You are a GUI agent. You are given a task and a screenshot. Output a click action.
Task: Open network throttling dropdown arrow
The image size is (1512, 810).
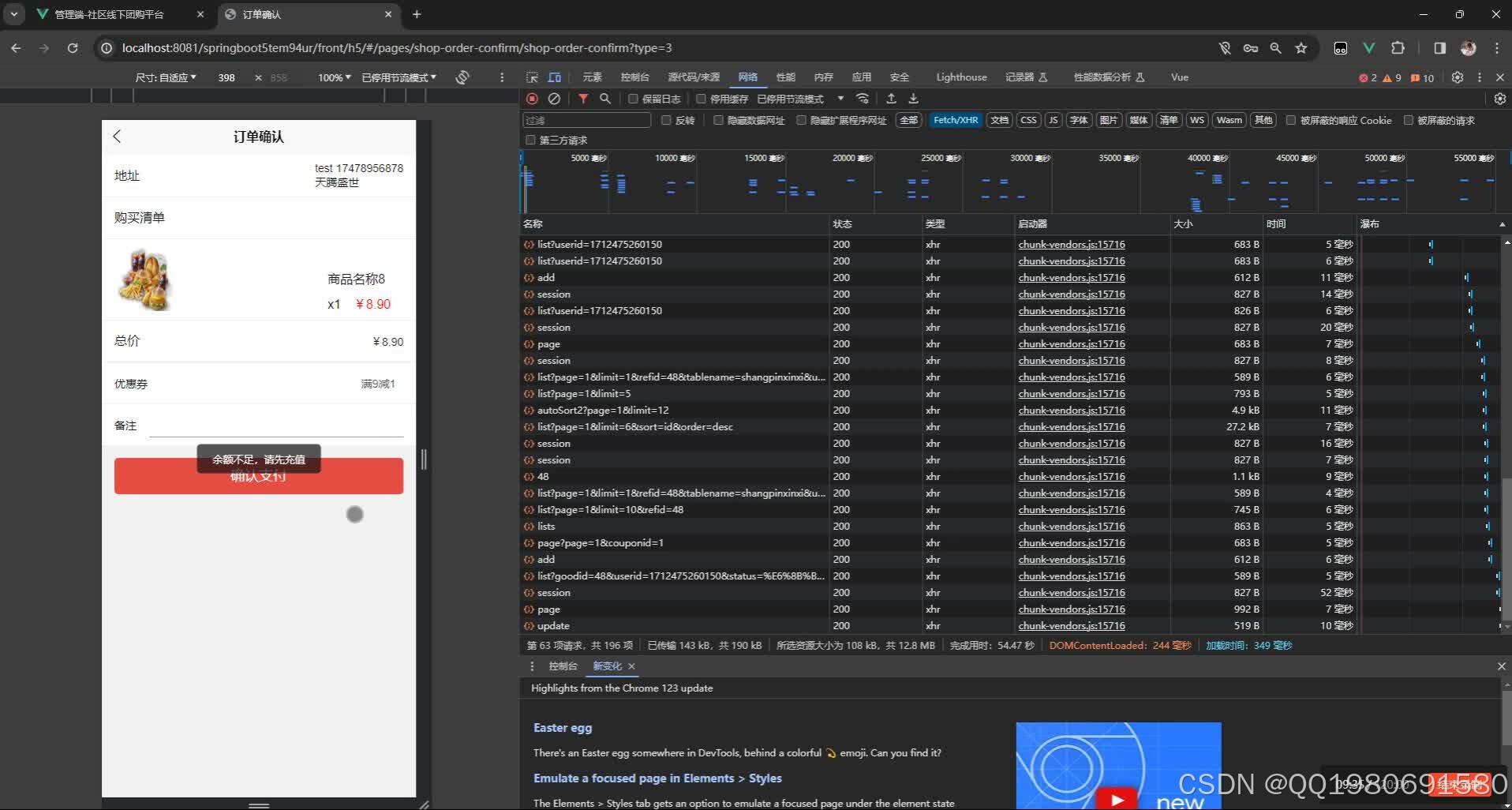pos(840,99)
